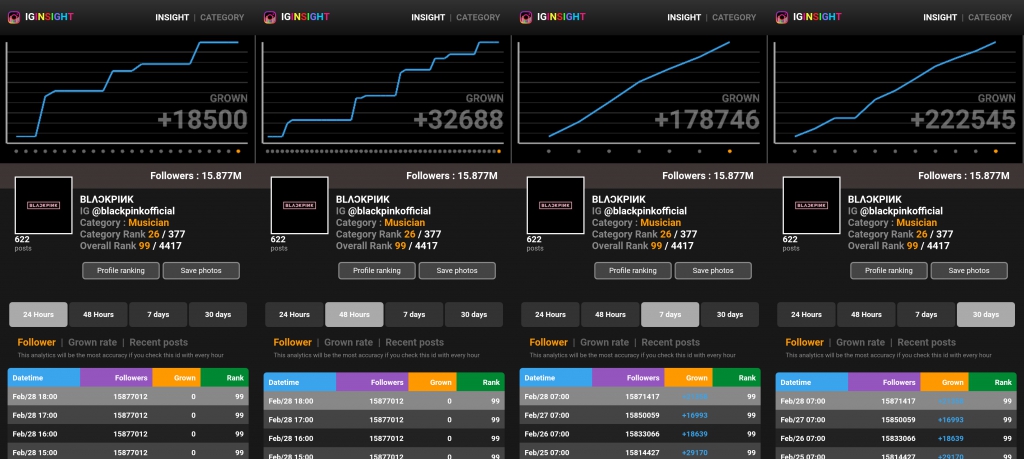This screenshot has width=1024, height=459.
Task: Select the 48 Hours tab in the +178746 panel
Action: [x=610, y=315]
